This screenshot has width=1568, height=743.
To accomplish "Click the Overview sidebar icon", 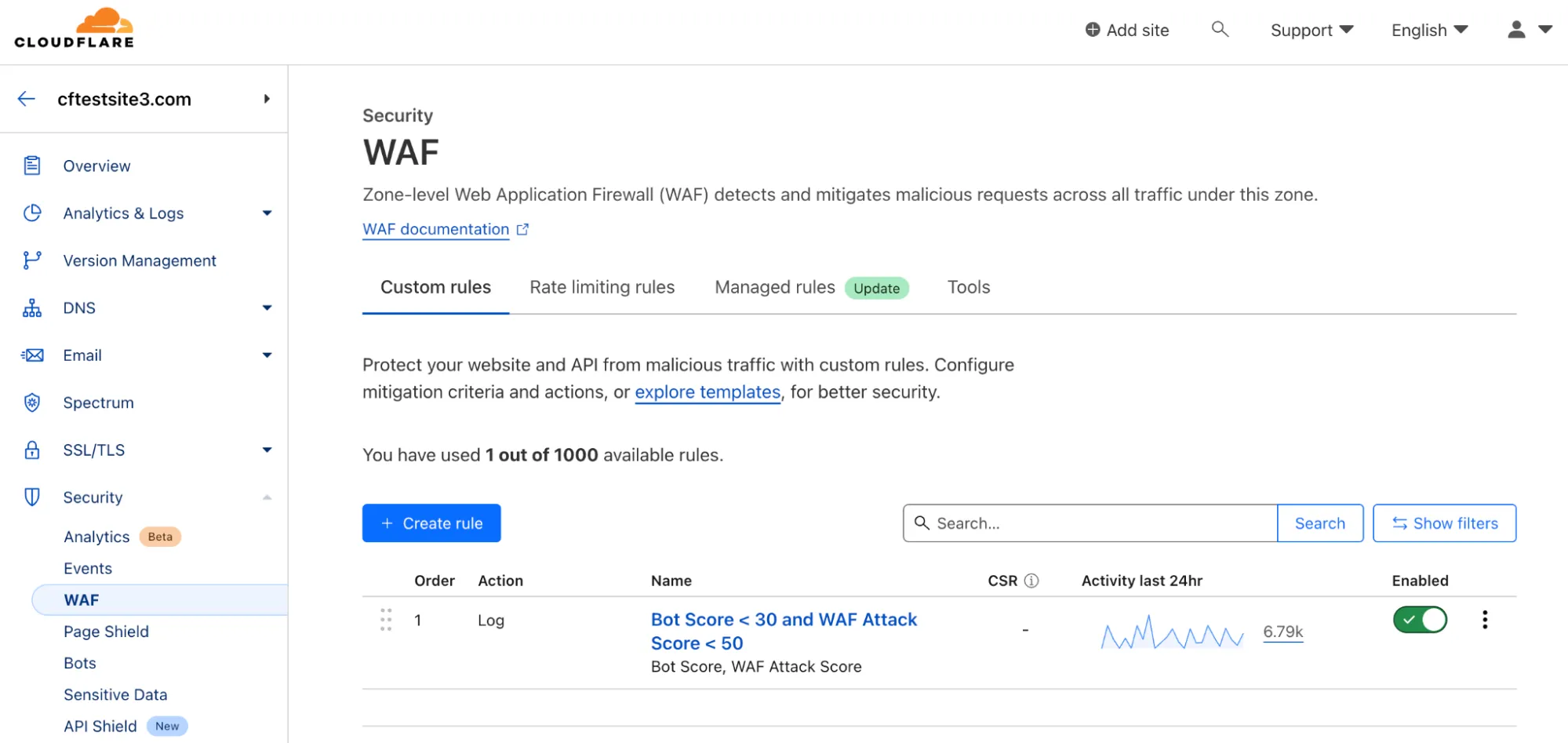I will (x=31, y=166).
